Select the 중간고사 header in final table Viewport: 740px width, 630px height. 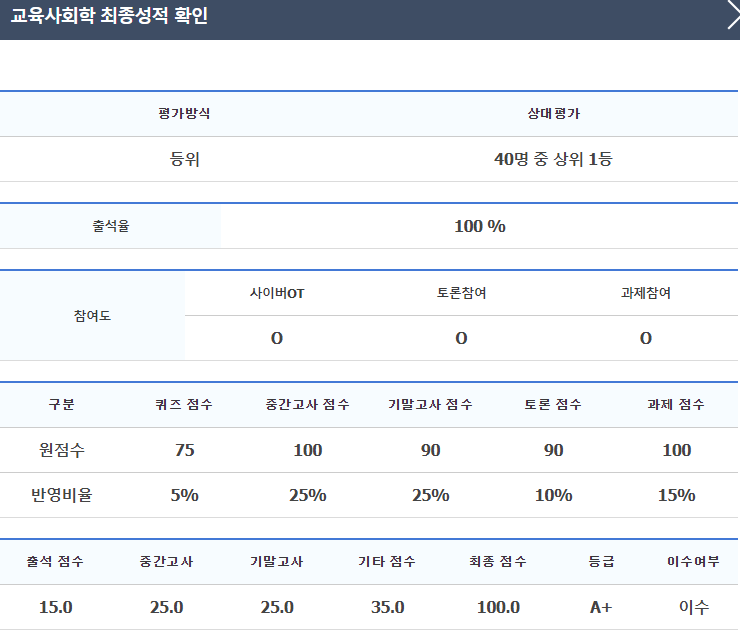click(x=166, y=562)
